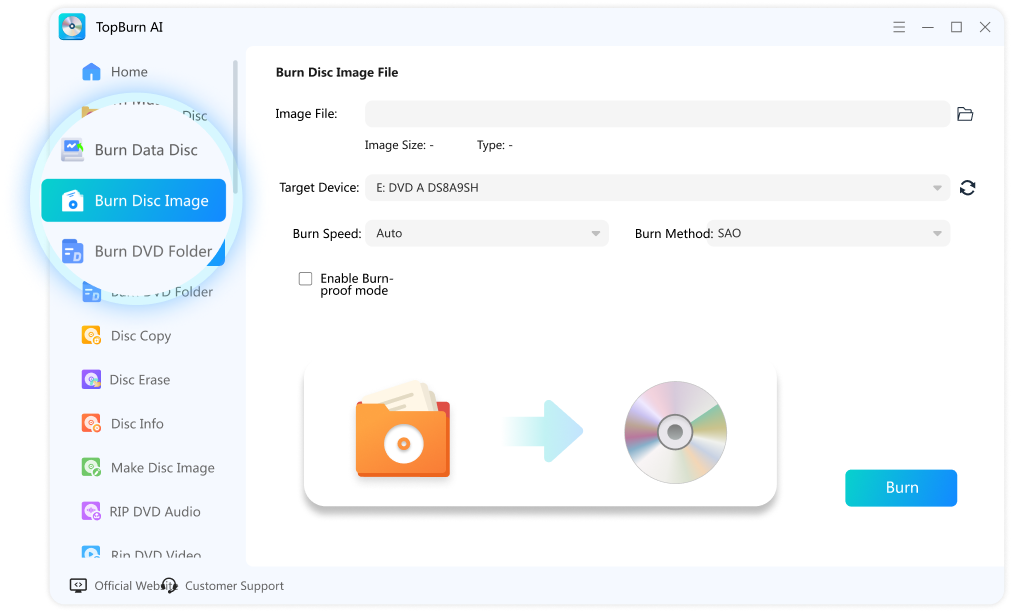The image size is (1011, 611).
Task: Click the Make Disc Image icon
Action: pos(91,468)
